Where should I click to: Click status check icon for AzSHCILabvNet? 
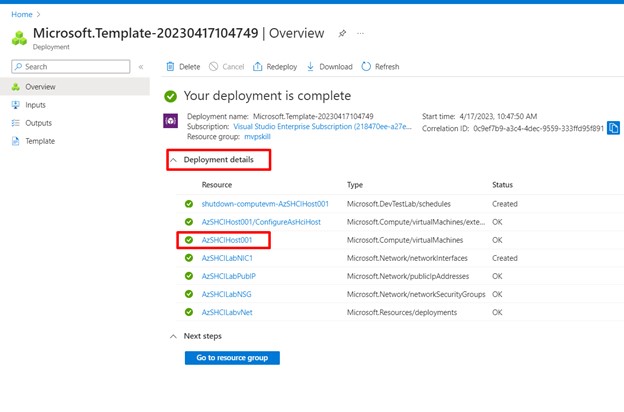[189, 312]
